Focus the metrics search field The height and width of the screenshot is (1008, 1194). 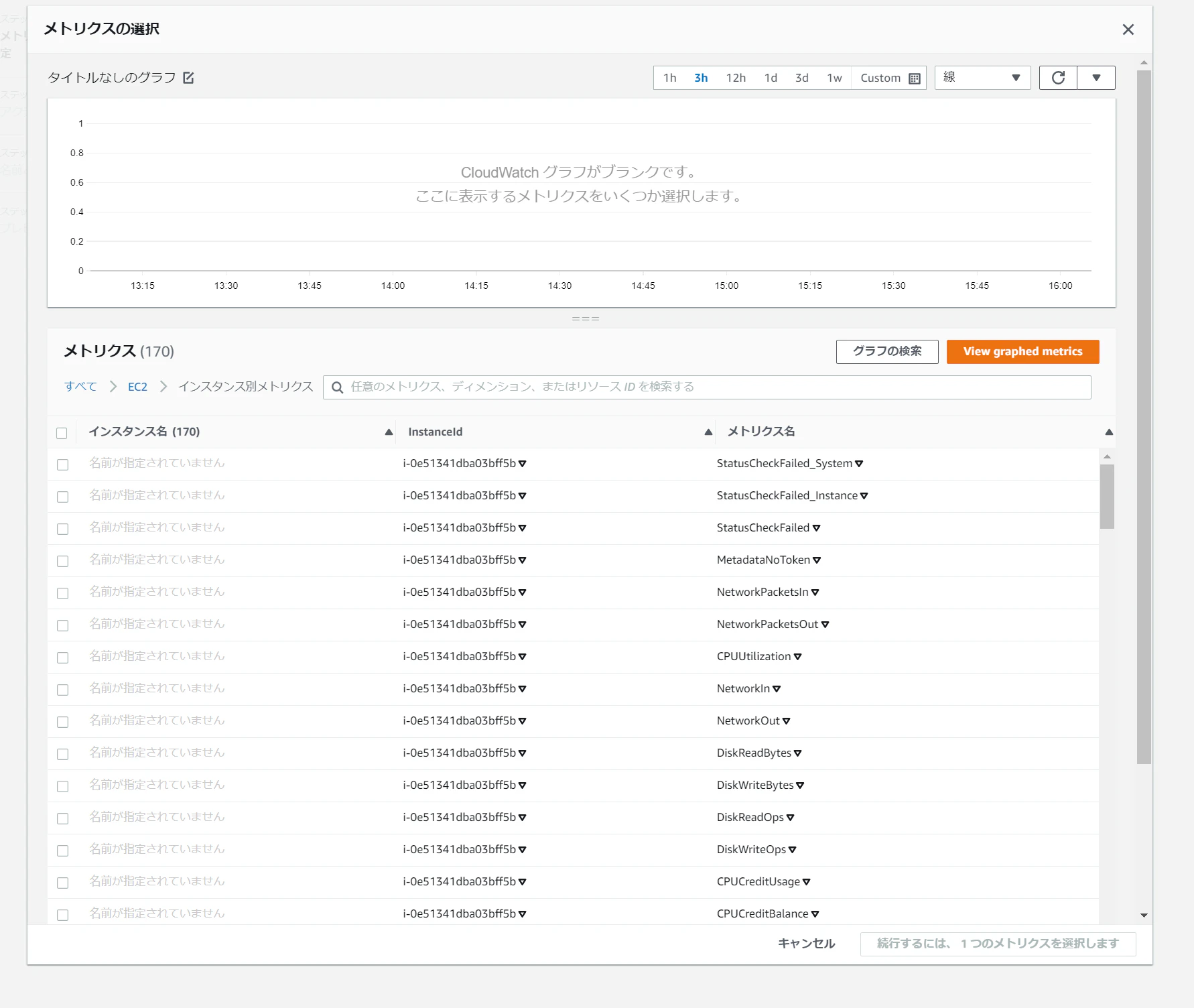[x=707, y=387]
